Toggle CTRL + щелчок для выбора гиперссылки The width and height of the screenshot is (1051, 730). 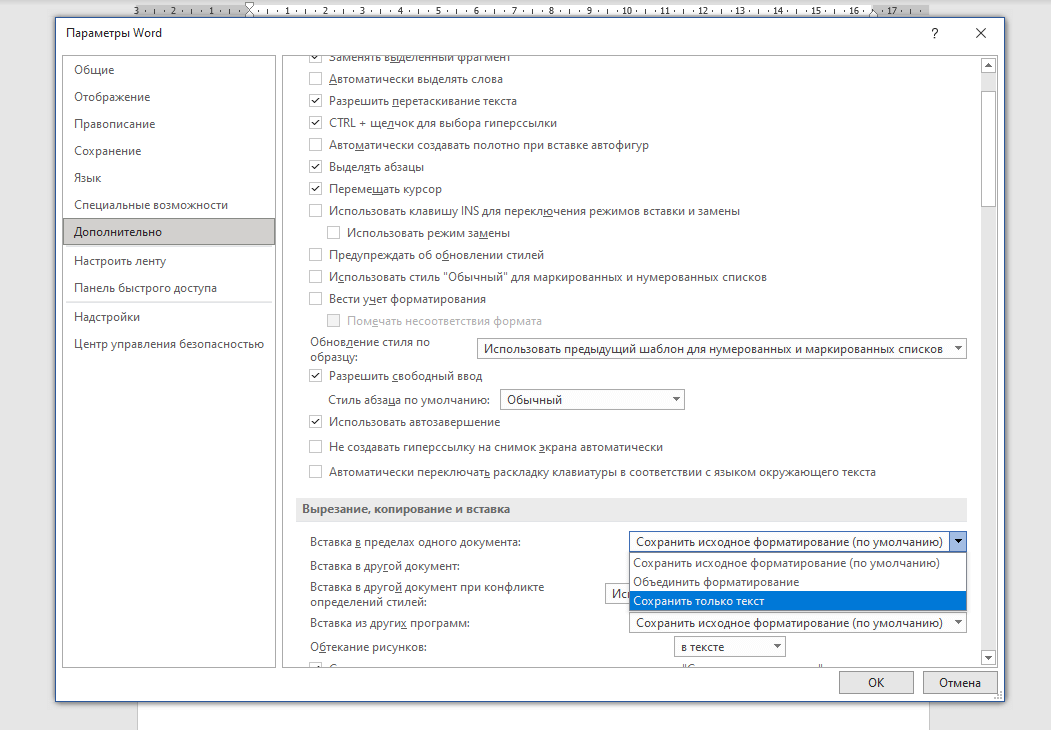(x=315, y=123)
